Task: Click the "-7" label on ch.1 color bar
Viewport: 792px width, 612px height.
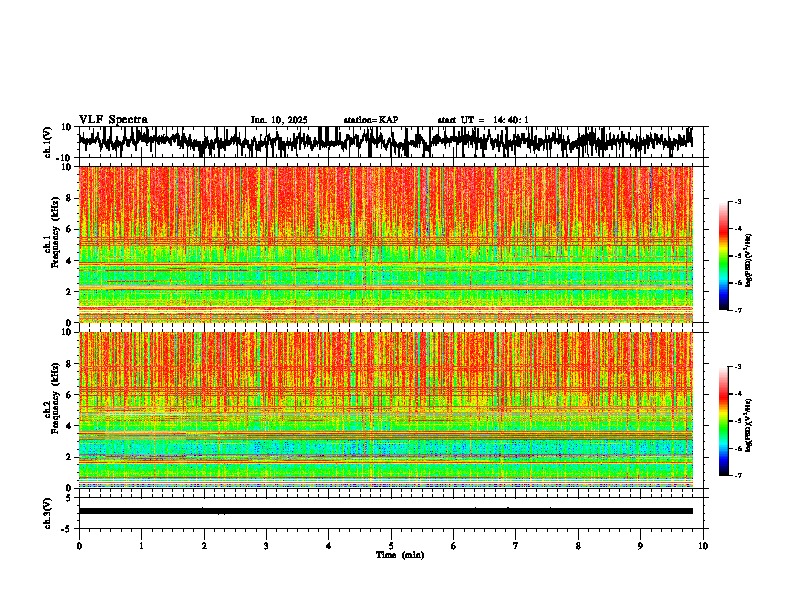Action: [737, 310]
